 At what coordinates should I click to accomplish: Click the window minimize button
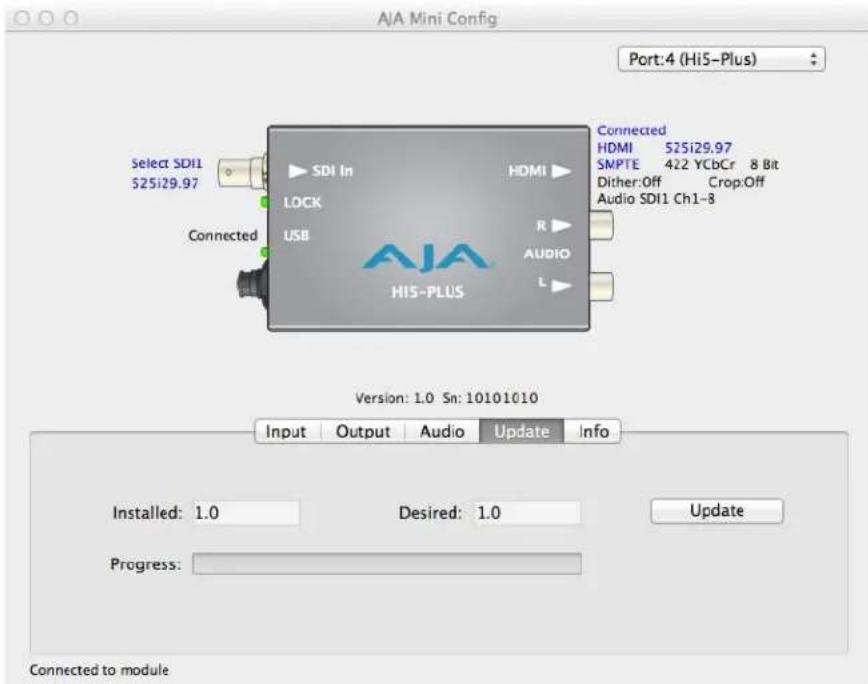coord(46,18)
